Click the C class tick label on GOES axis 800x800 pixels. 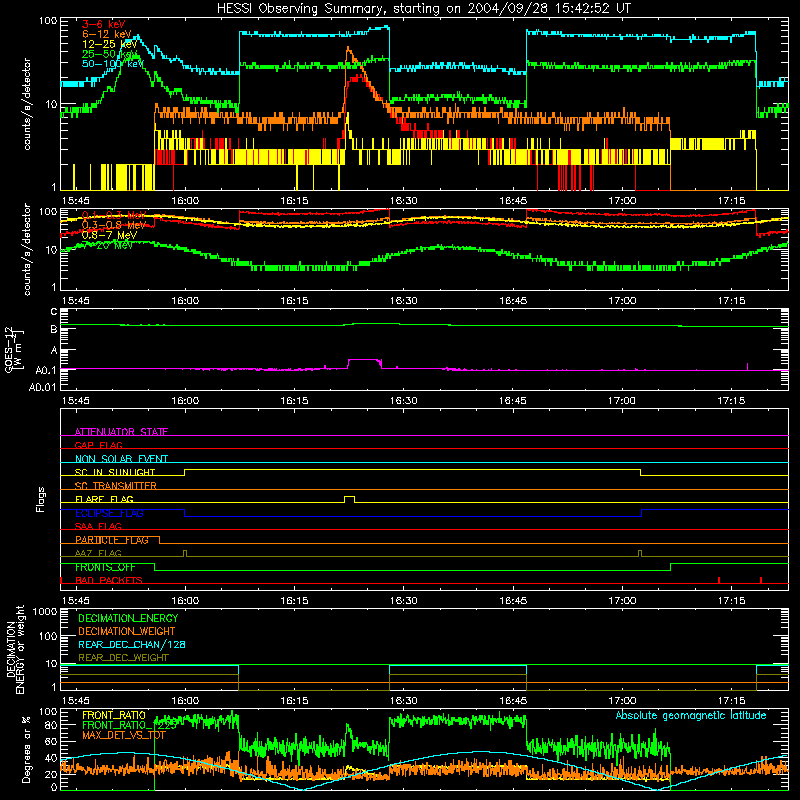pyautogui.click(x=54, y=312)
